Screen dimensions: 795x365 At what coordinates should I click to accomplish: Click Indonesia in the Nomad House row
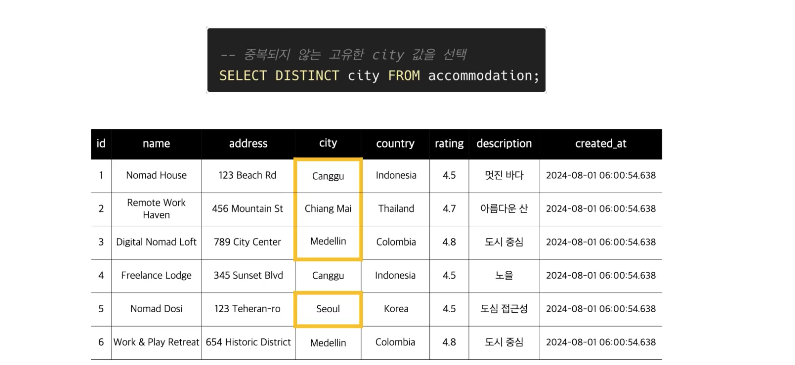[x=396, y=175]
